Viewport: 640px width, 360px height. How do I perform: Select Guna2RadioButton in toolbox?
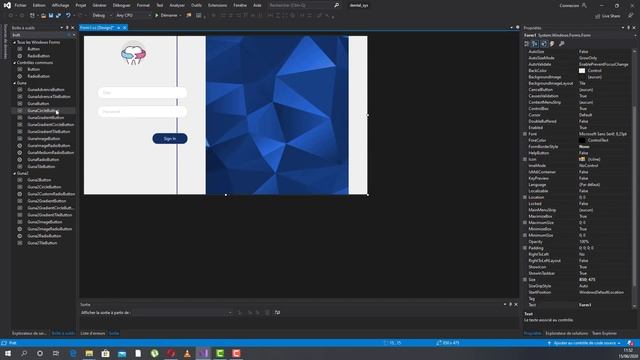coord(44,236)
